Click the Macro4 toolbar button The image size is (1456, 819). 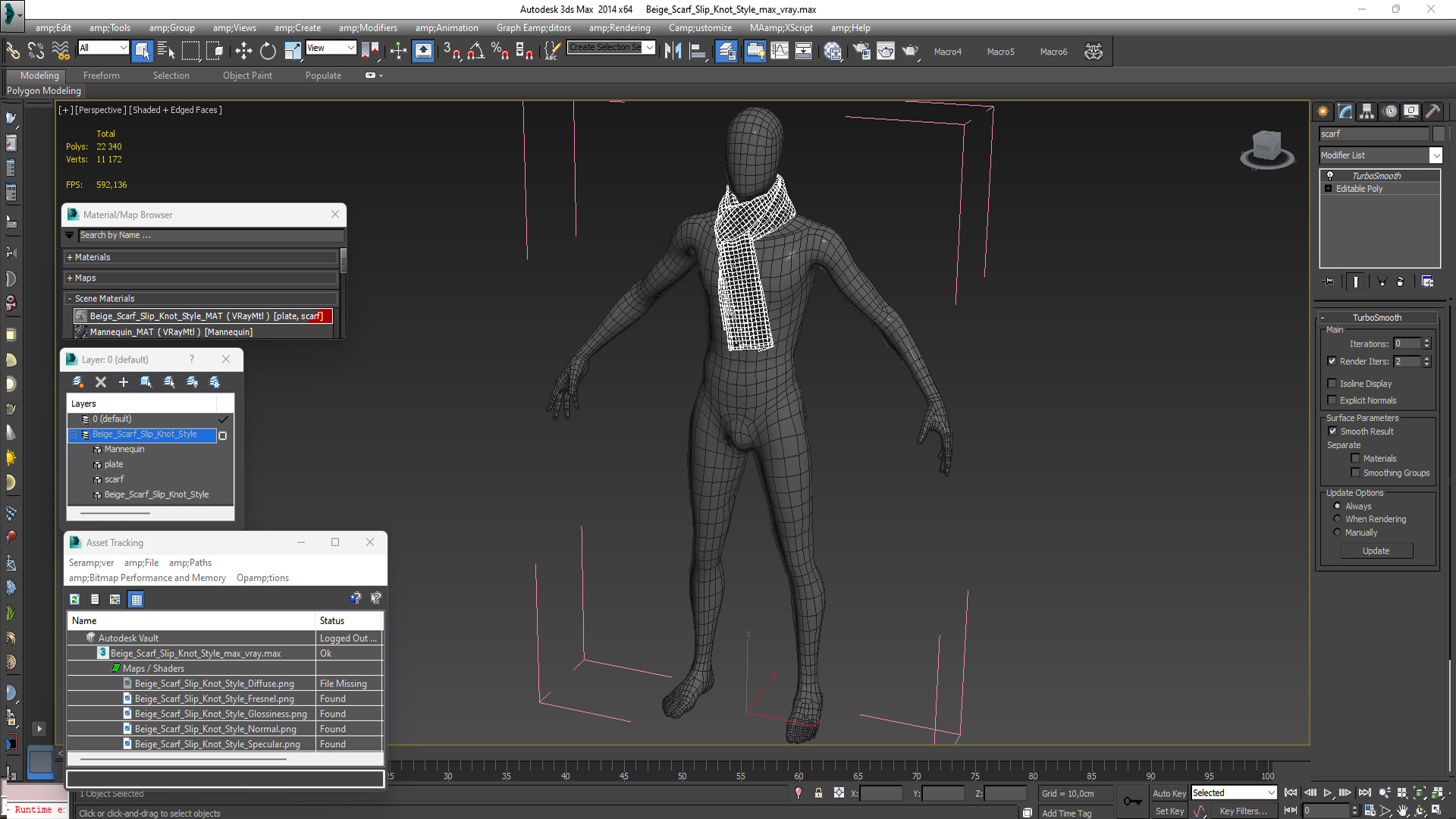point(947,52)
